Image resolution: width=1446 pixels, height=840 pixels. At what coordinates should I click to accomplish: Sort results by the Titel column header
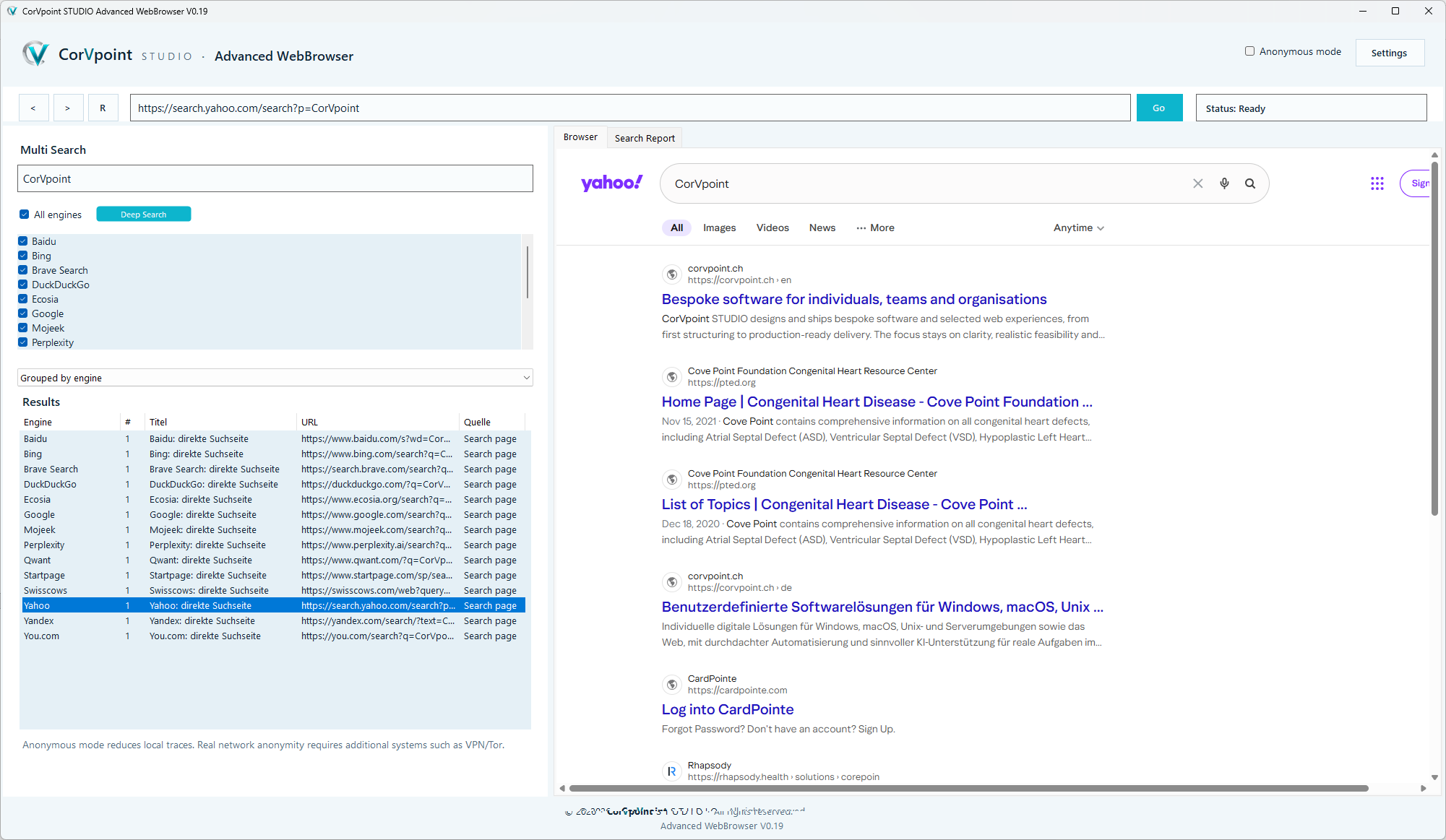(x=220, y=422)
